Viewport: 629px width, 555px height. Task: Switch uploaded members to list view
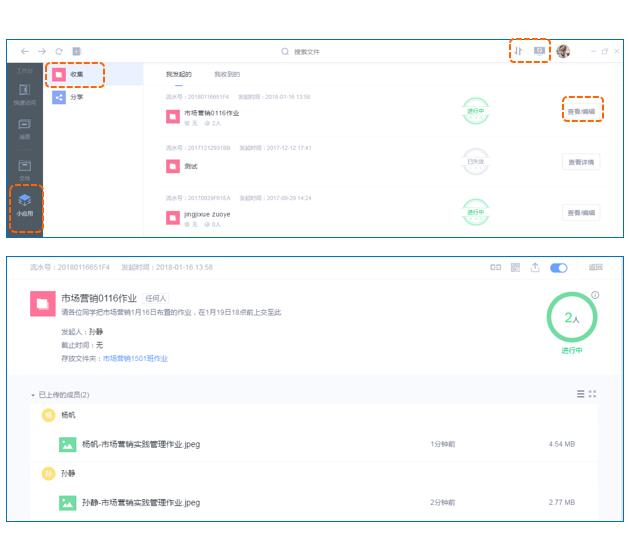pos(580,394)
